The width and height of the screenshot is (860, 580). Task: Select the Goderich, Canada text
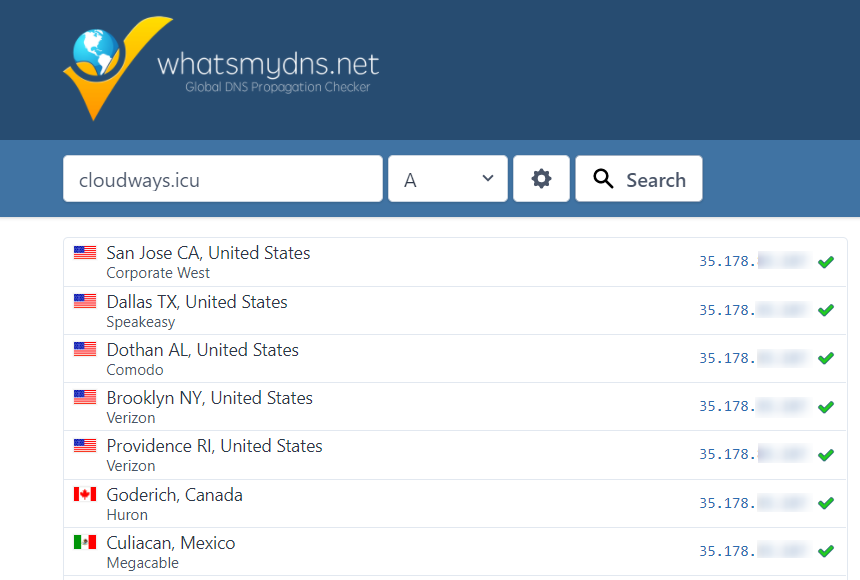coord(174,495)
